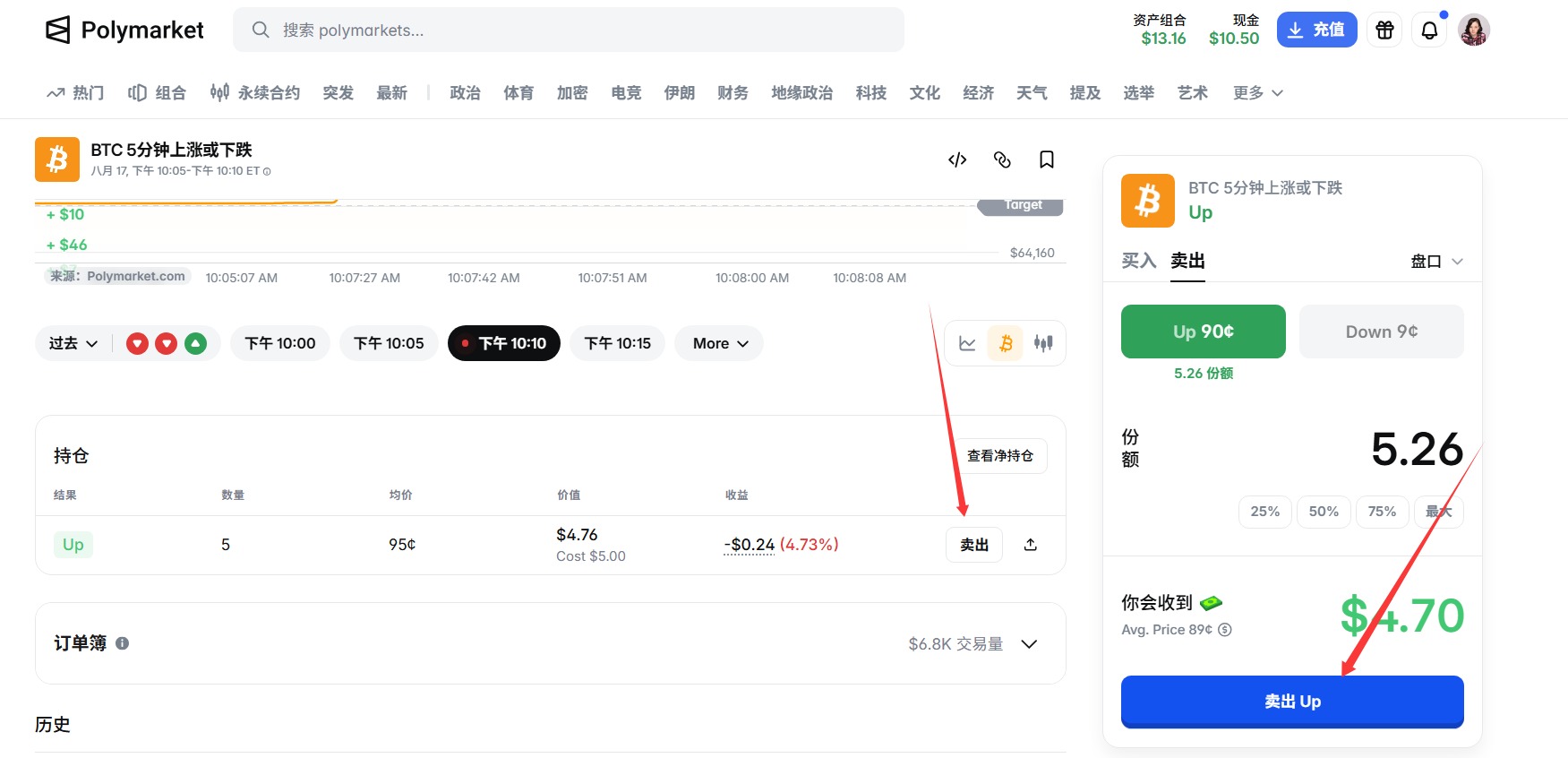This screenshot has height=758, width=1568.
Task: Click the time info icon beside ET
Action: pyautogui.click(x=267, y=171)
